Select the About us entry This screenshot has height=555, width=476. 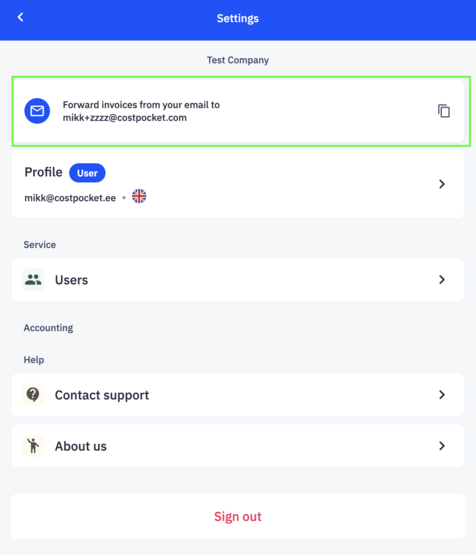238,446
